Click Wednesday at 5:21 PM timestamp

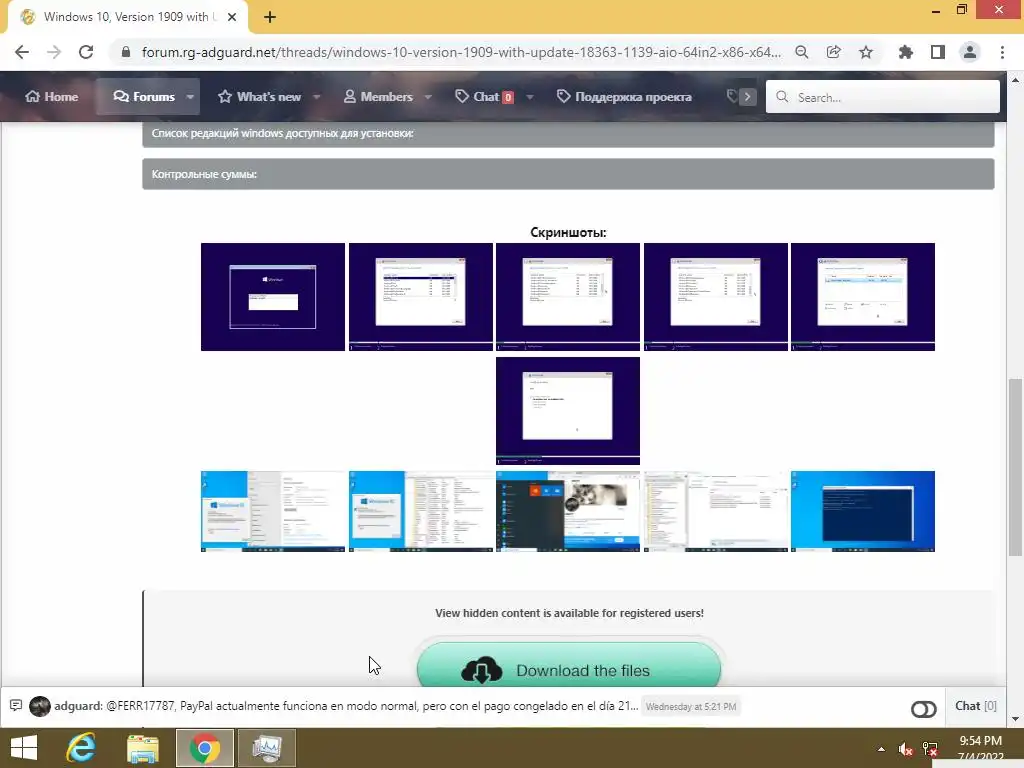click(x=691, y=707)
